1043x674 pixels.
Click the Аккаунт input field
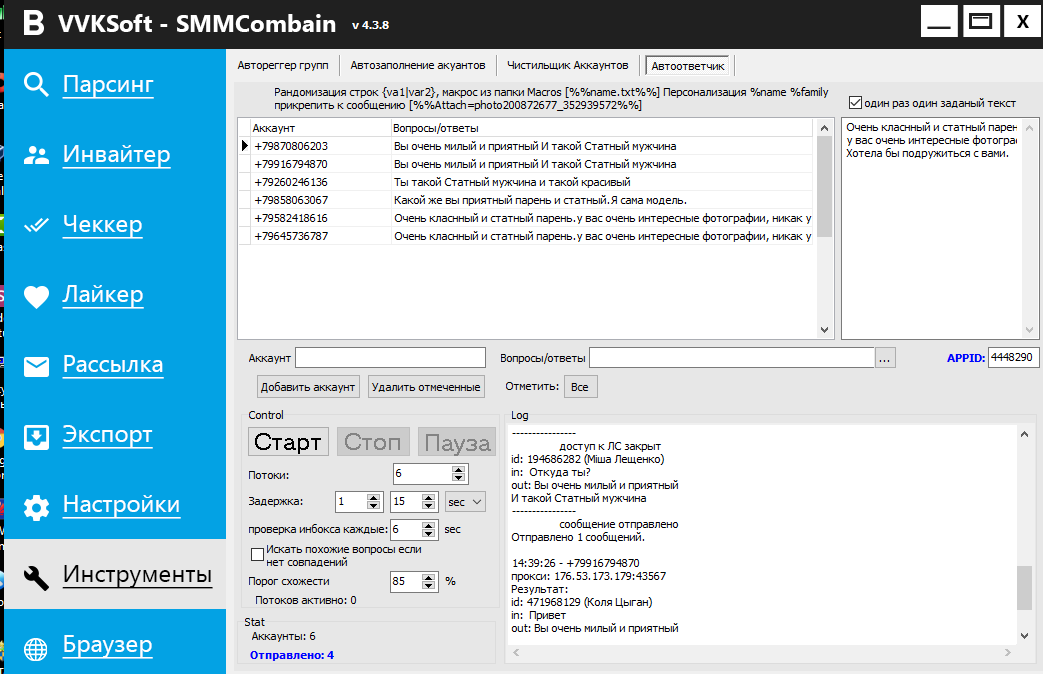pyautogui.click(x=390, y=358)
